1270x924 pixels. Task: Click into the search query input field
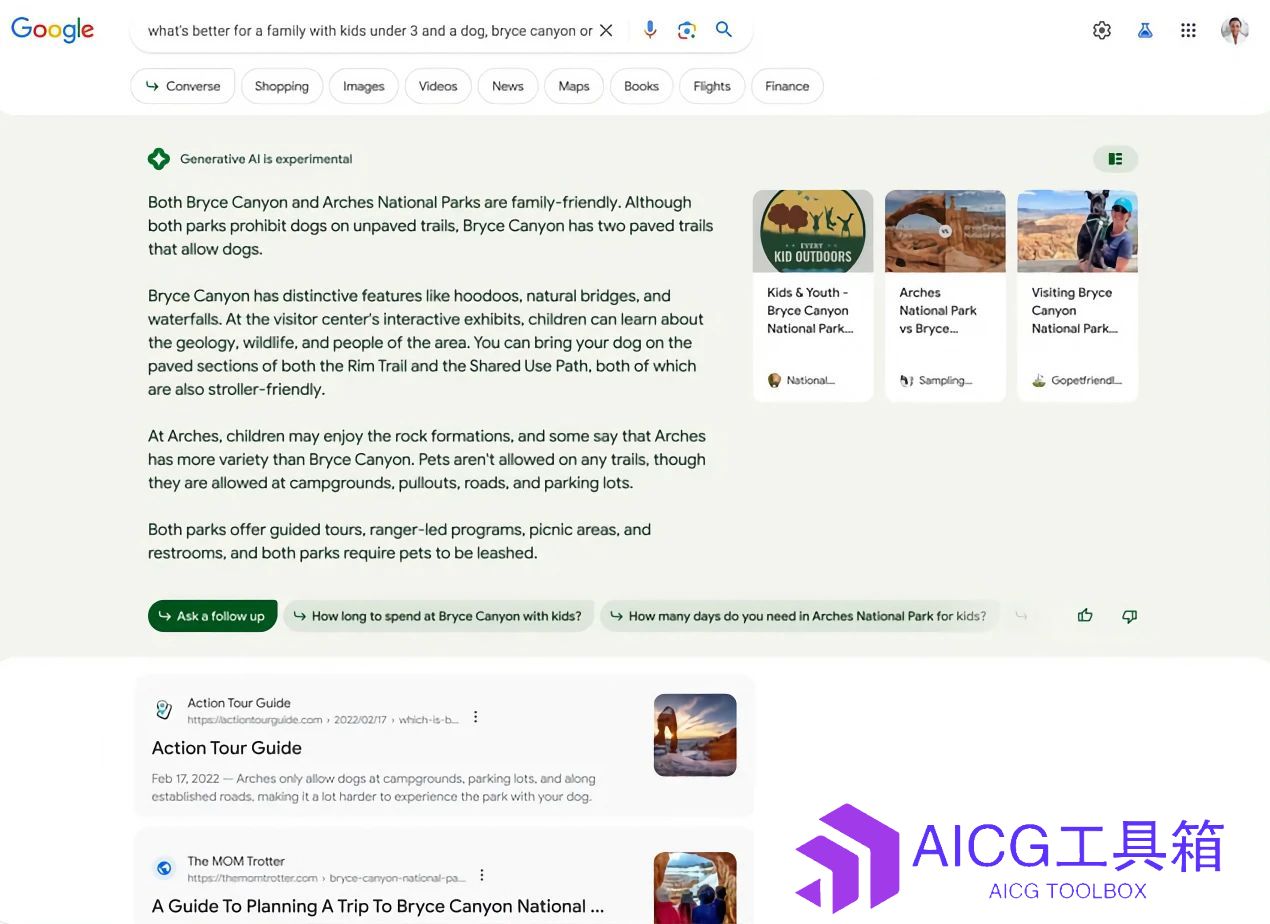coord(370,31)
